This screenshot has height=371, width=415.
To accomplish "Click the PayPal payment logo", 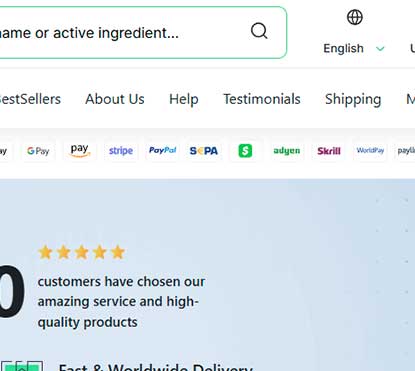I will click(x=162, y=151).
